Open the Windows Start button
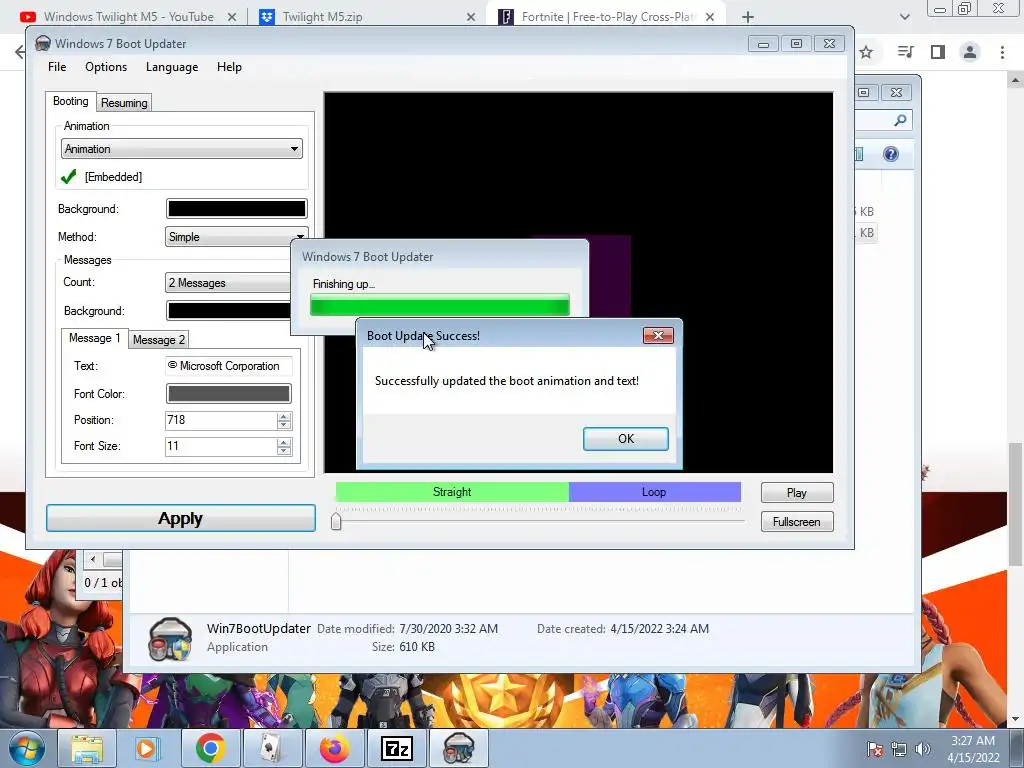1024x768 pixels. 27,748
